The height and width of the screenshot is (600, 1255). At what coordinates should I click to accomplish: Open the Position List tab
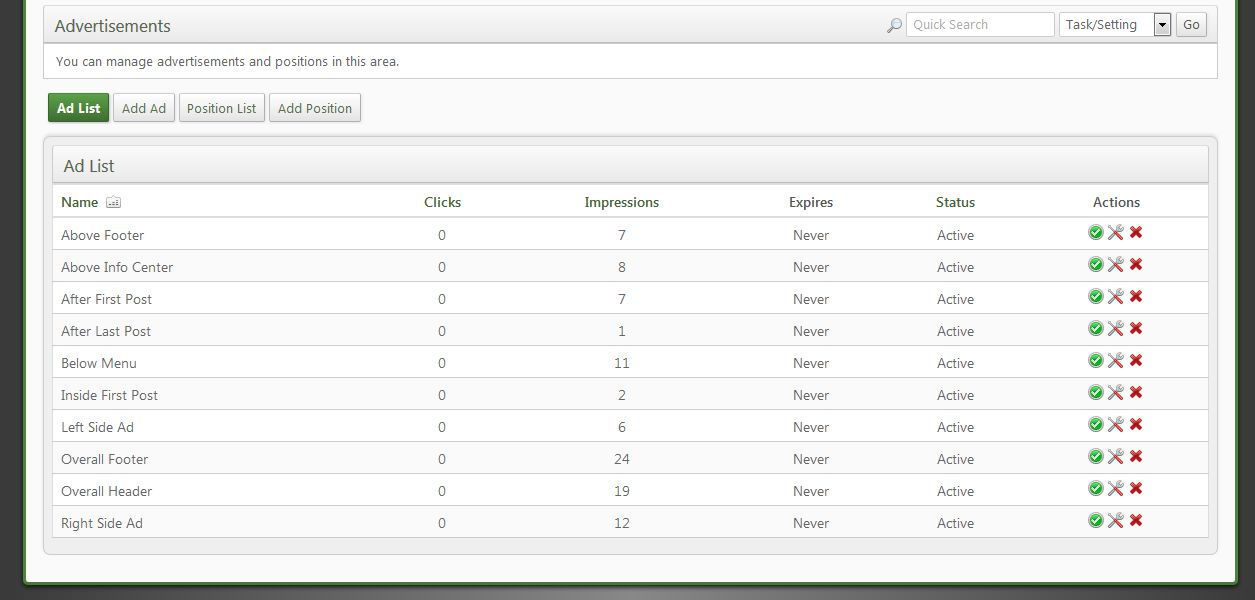click(221, 108)
